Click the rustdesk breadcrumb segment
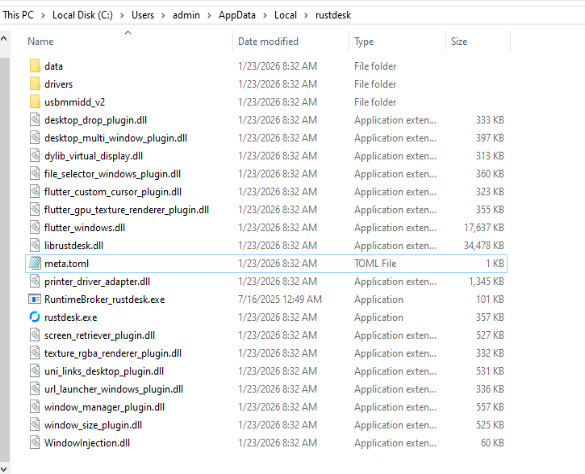The width and height of the screenshot is (585, 474). pos(333,15)
